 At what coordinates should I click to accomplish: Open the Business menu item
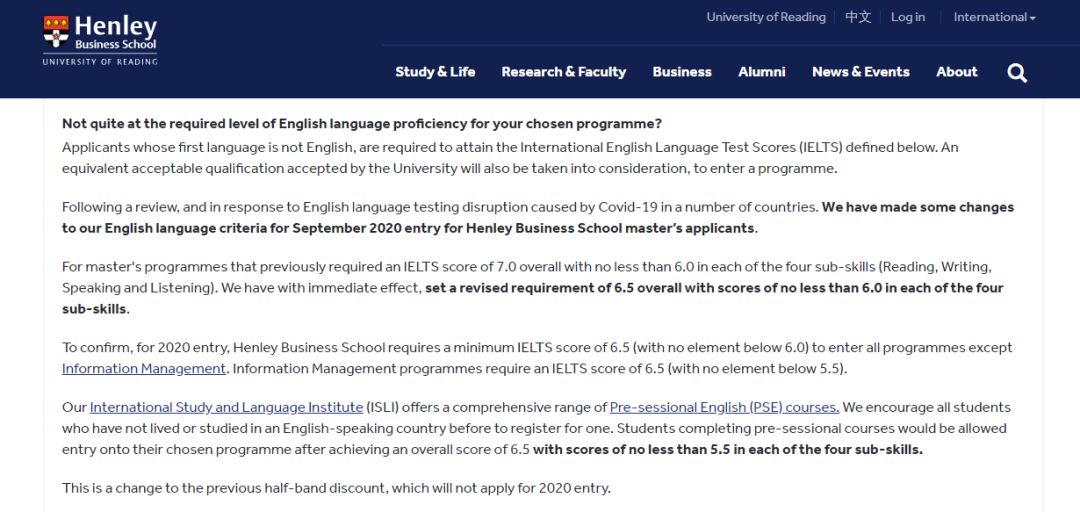click(x=682, y=72)
